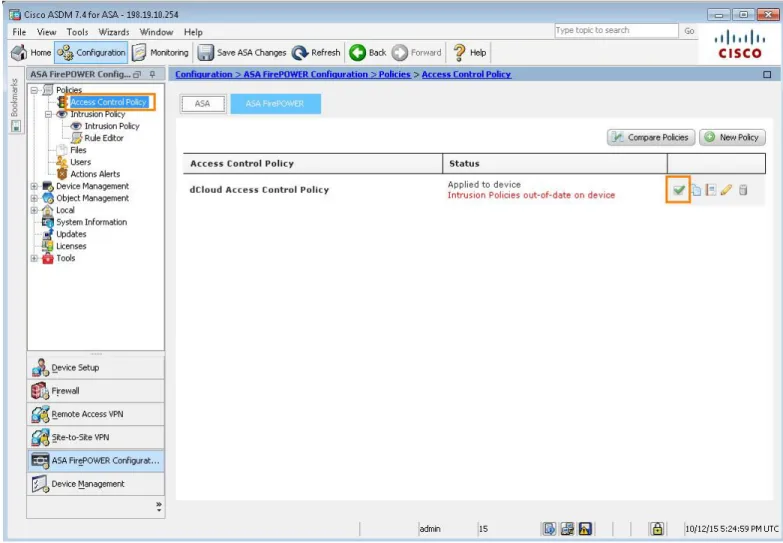Collapse the Intrusion Policy node
This screenshot has height=543, width=783.
coord(48,114)
